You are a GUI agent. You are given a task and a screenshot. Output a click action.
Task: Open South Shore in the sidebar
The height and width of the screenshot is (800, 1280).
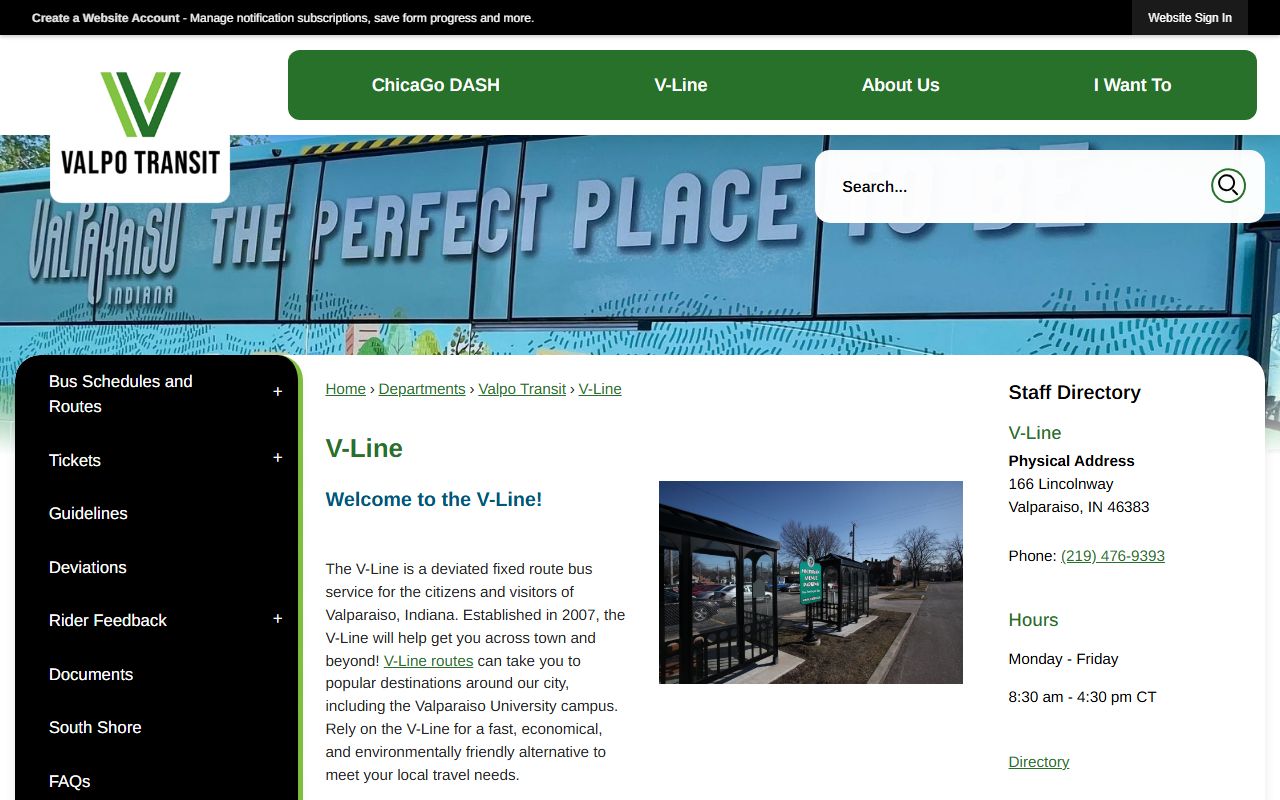coord(95,727)
